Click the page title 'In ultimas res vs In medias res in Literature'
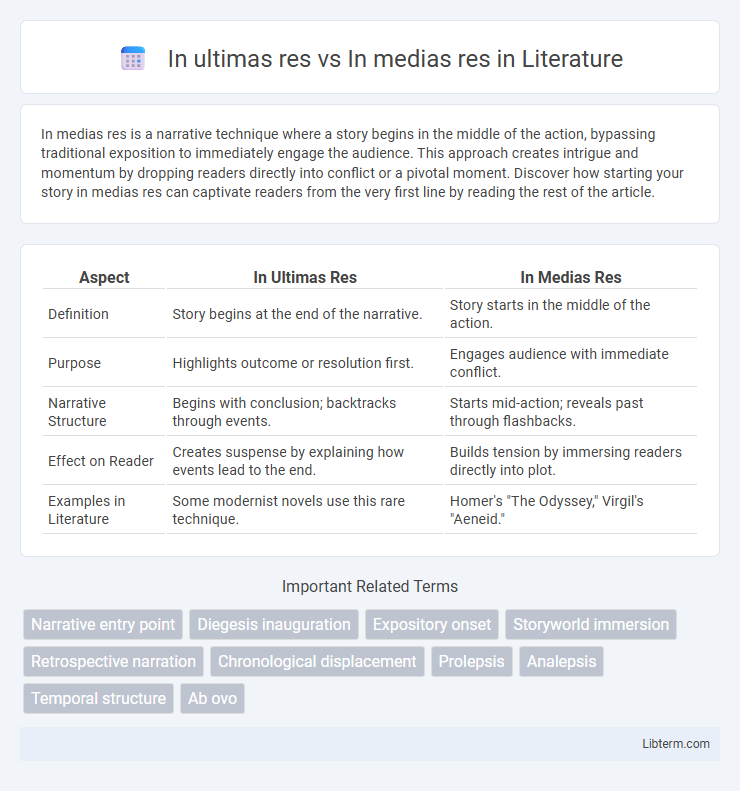This screenshot has width=740, height=791. point(395,59)
